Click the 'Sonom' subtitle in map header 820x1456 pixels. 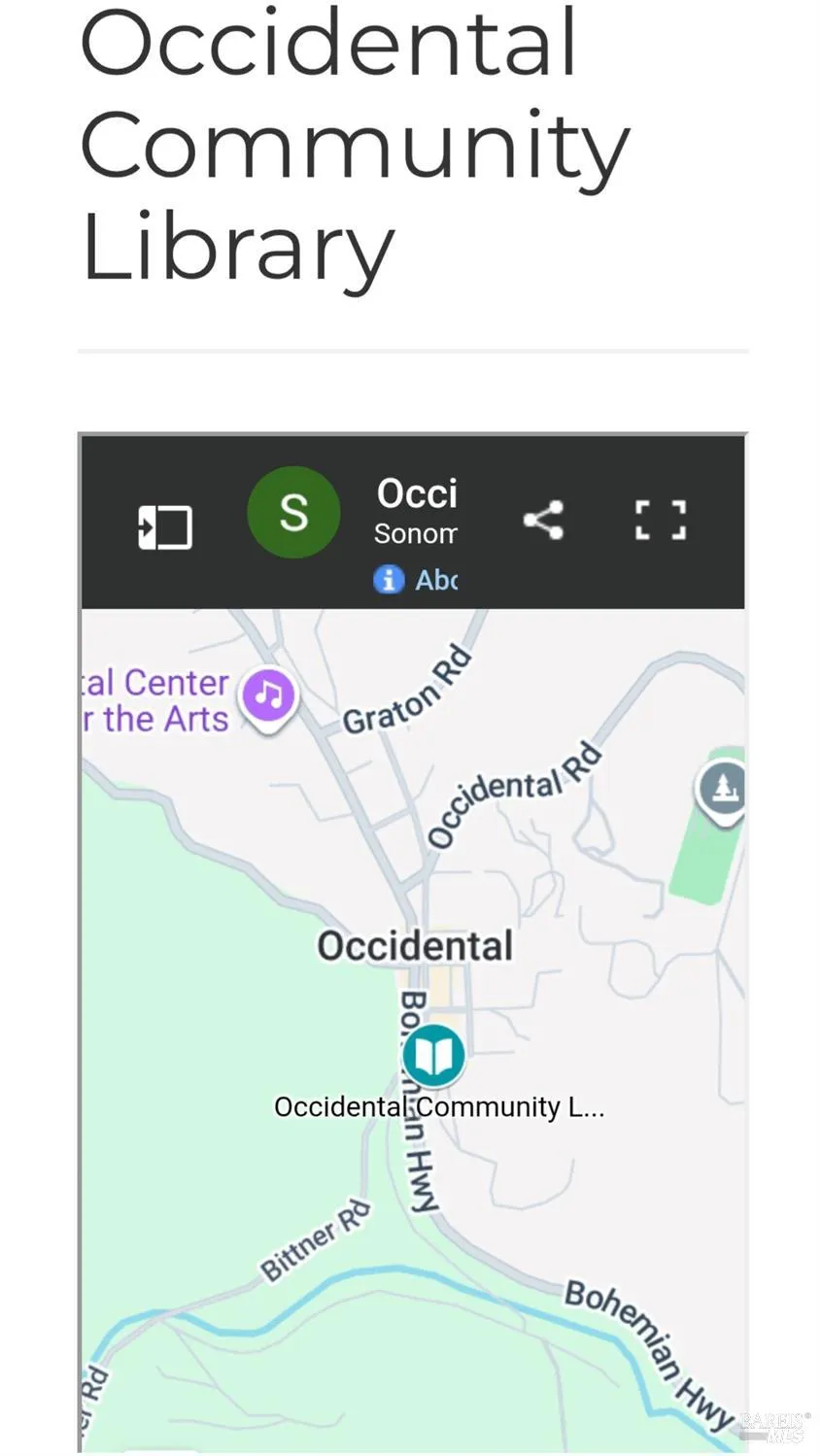point(415,533)
